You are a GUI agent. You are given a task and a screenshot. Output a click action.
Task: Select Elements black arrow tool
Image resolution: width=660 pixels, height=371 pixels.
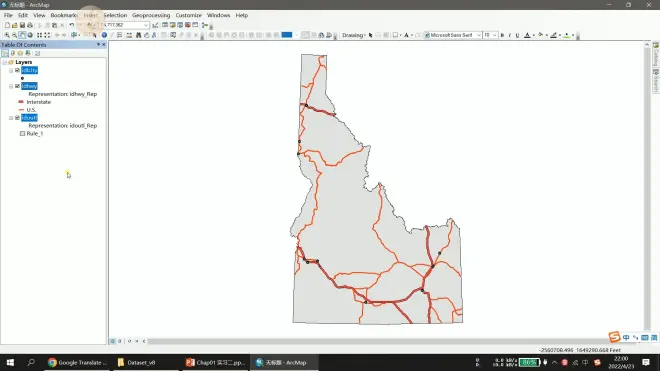95,35
